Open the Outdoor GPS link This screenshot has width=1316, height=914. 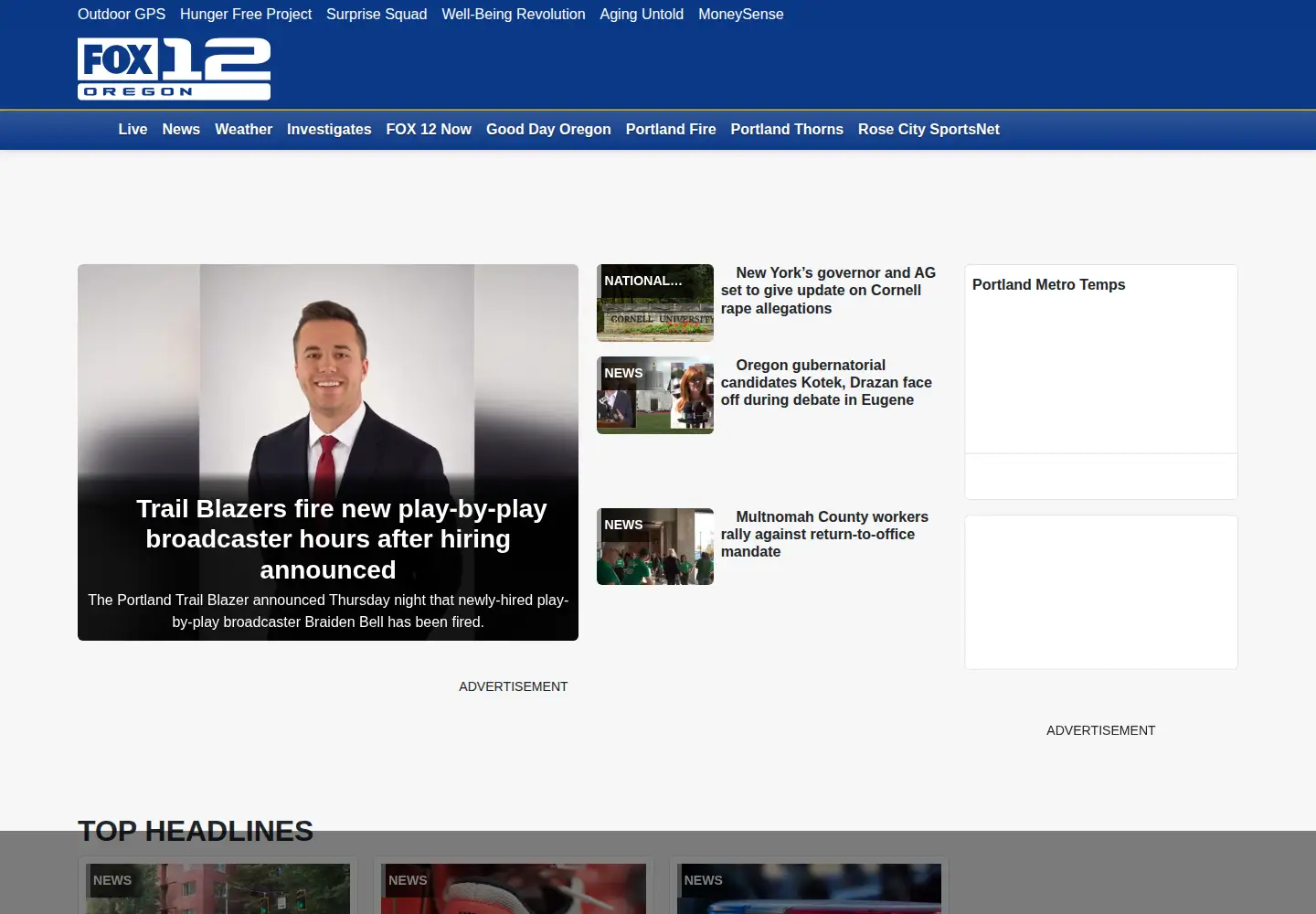point(122,14)
